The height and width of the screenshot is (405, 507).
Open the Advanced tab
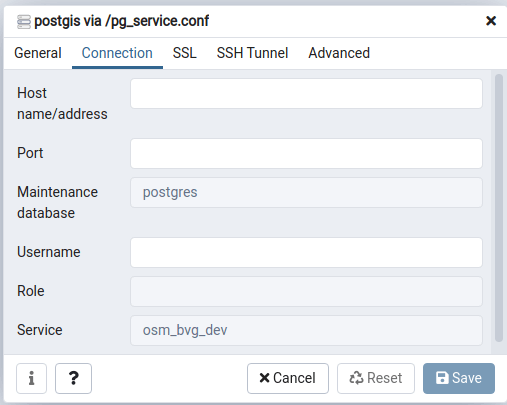click(x=339, y=53)
